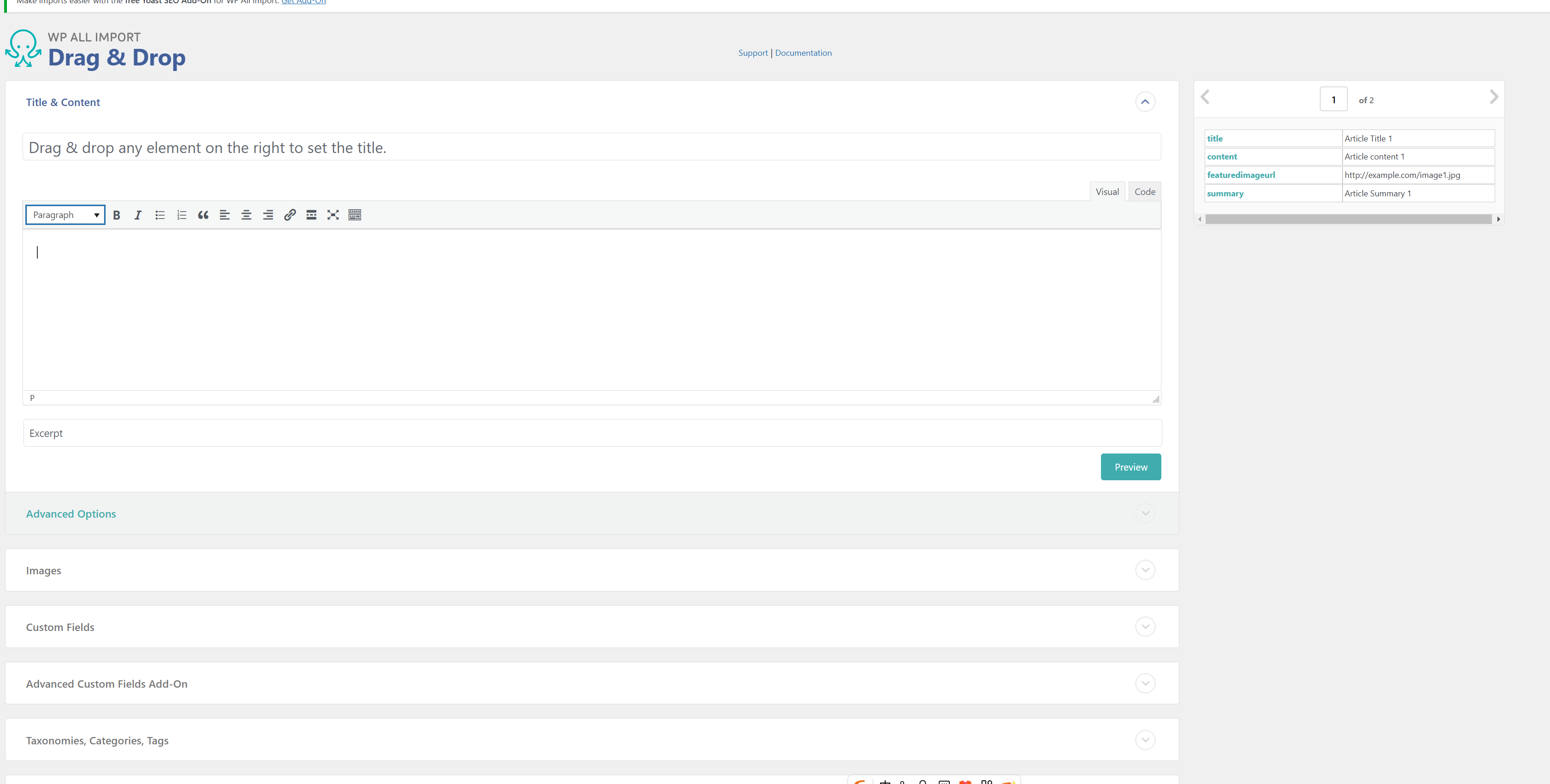The image size is (1550, 784).
Task: Insert a link with the link icon
Action: click(290, 215)
